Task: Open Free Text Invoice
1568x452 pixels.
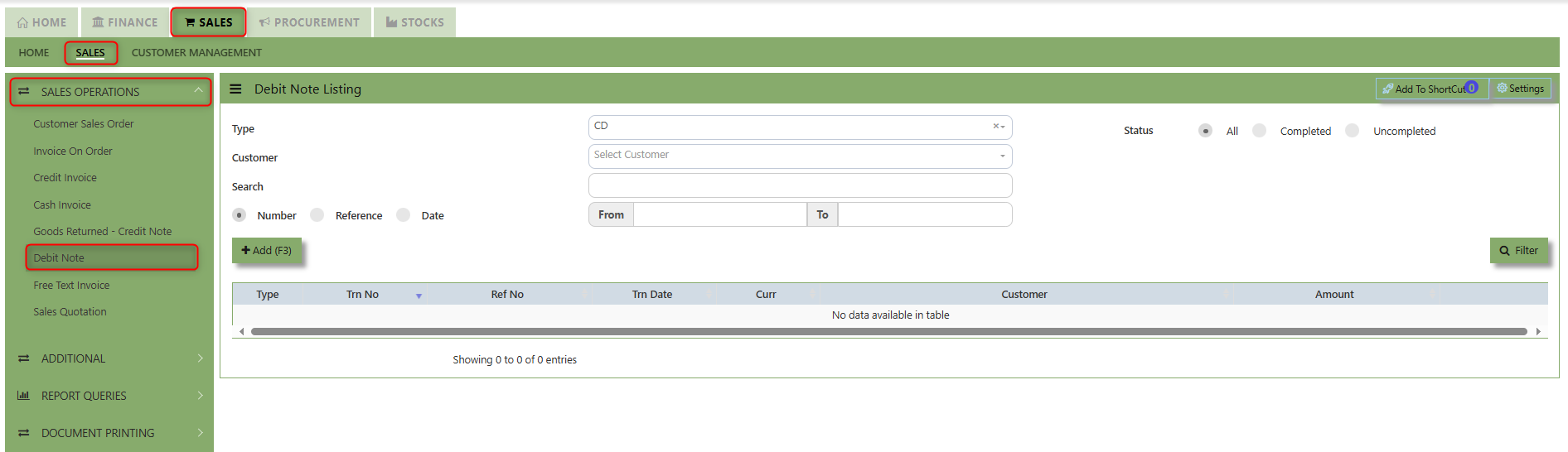Action: click(x=71, y=286)
